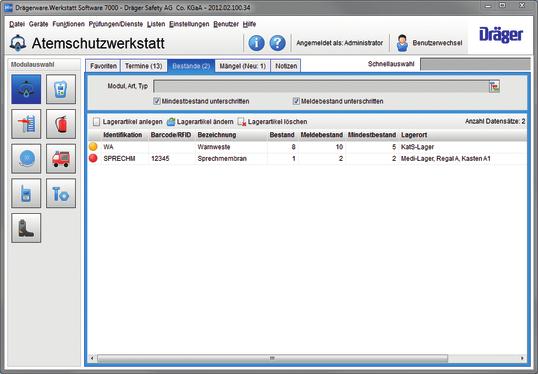Click the barcode cell 12345
Screen dimensions: 538x374
160,159
